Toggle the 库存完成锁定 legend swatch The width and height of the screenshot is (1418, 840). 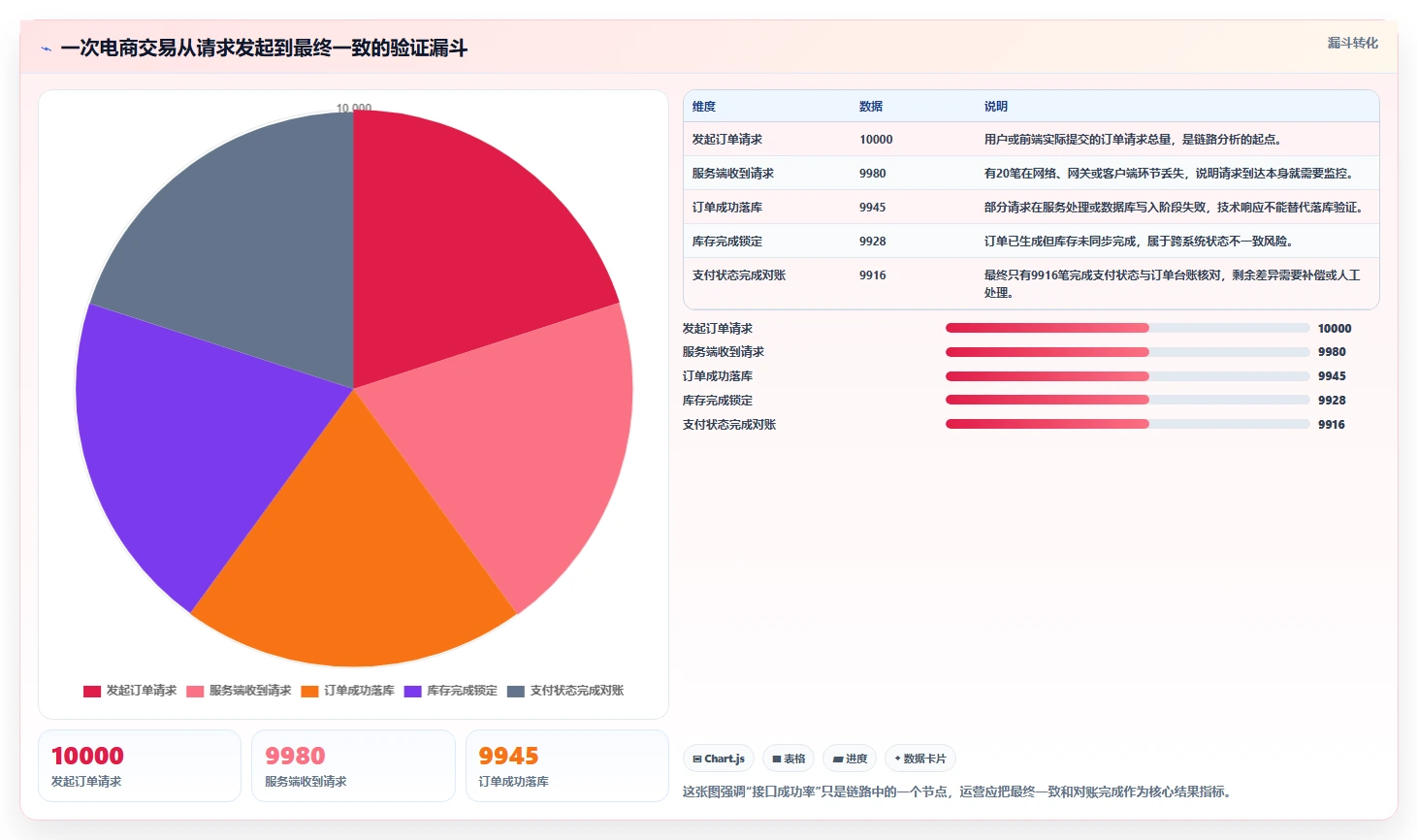tap(412, 692)
